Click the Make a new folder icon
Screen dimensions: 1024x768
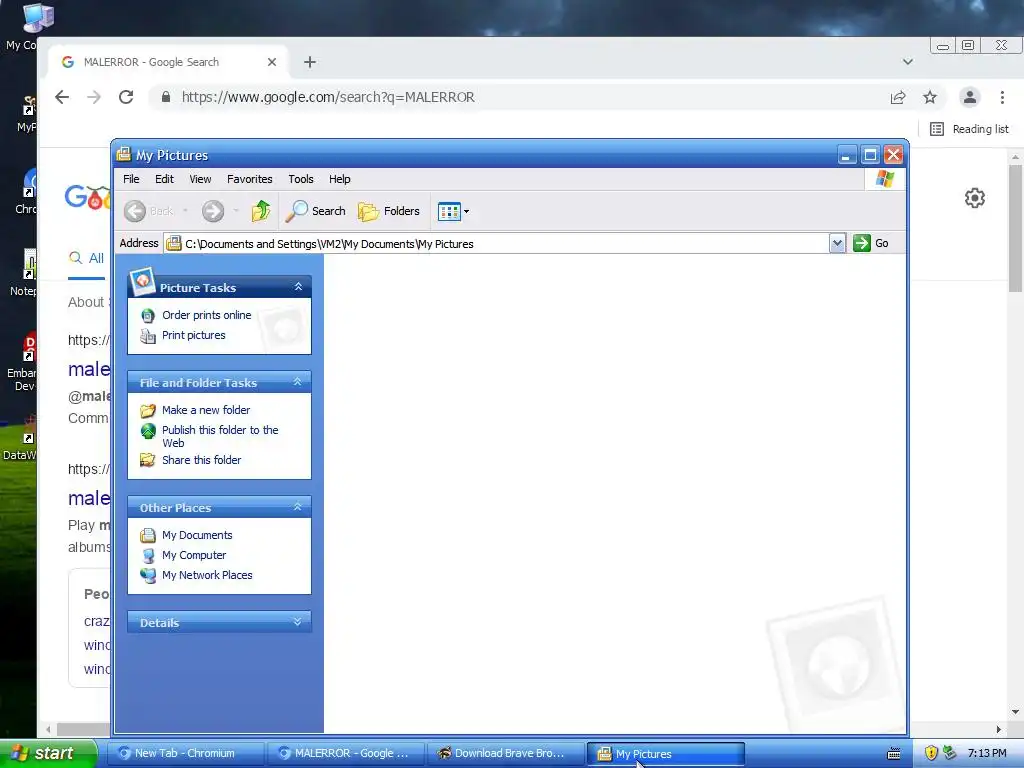(148, 410)
